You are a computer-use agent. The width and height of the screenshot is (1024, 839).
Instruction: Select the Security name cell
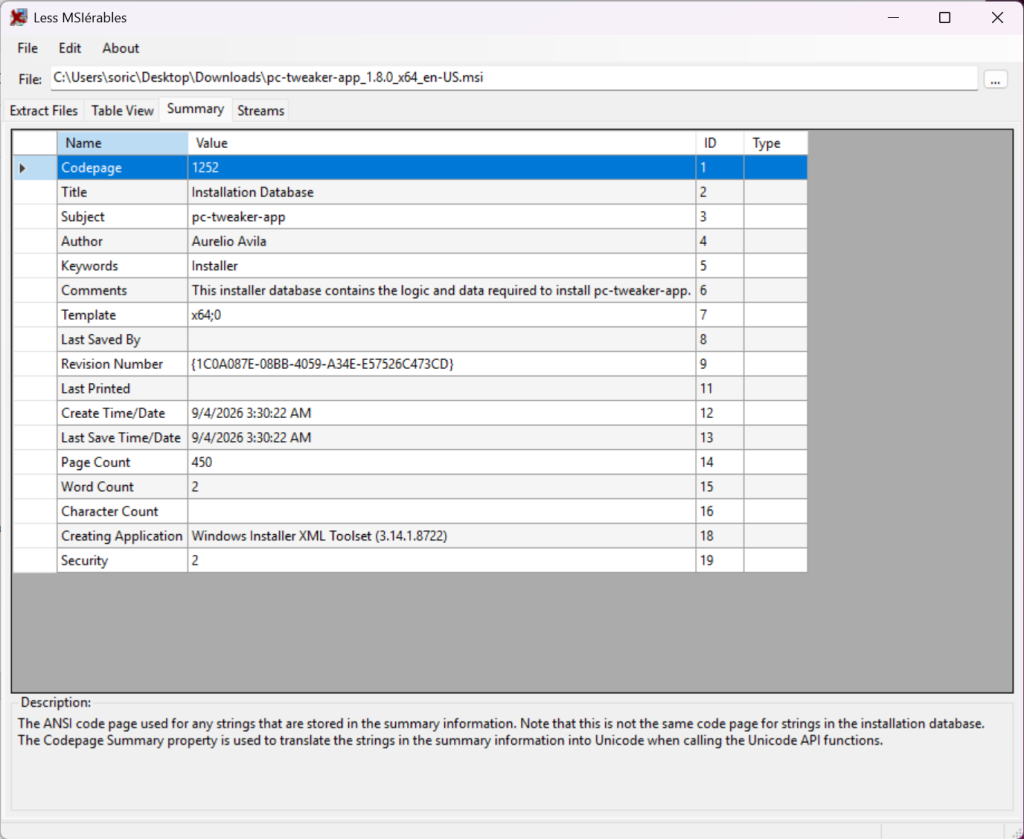pos(123,560)
